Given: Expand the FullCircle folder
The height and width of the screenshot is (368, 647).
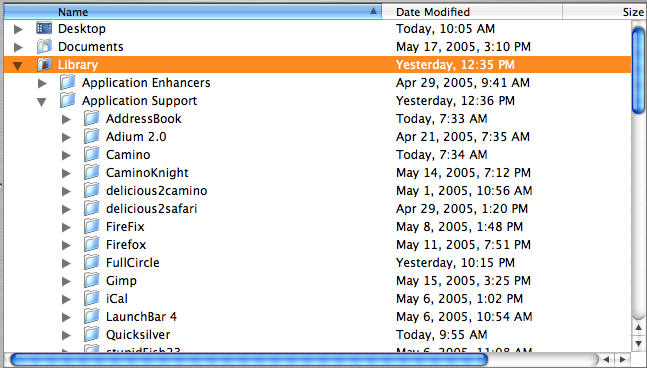Looking at the screenshot, I should click(x=66, y=263).
